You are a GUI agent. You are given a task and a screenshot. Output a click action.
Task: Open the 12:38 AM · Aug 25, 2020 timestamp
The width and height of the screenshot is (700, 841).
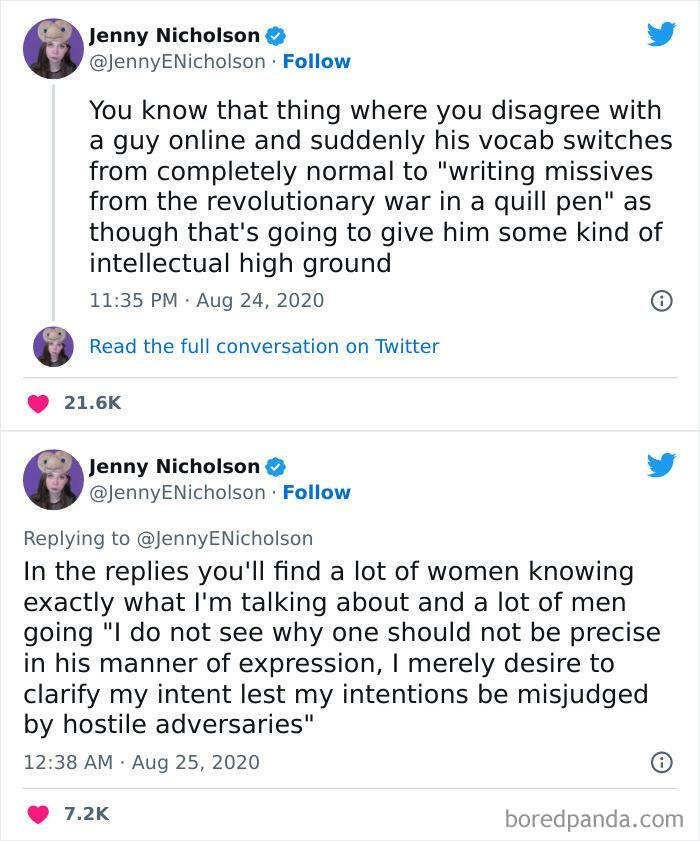(x=141, y=762)
